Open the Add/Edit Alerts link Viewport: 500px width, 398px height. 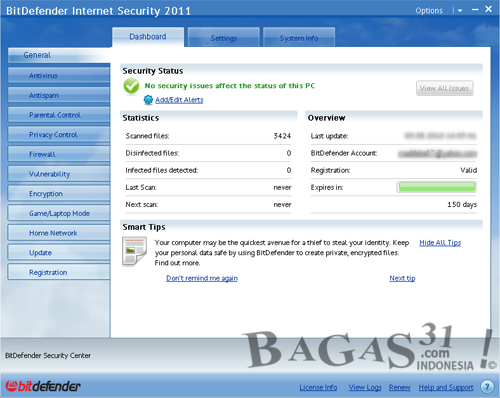pyautogui.click(x=179, y=100)
